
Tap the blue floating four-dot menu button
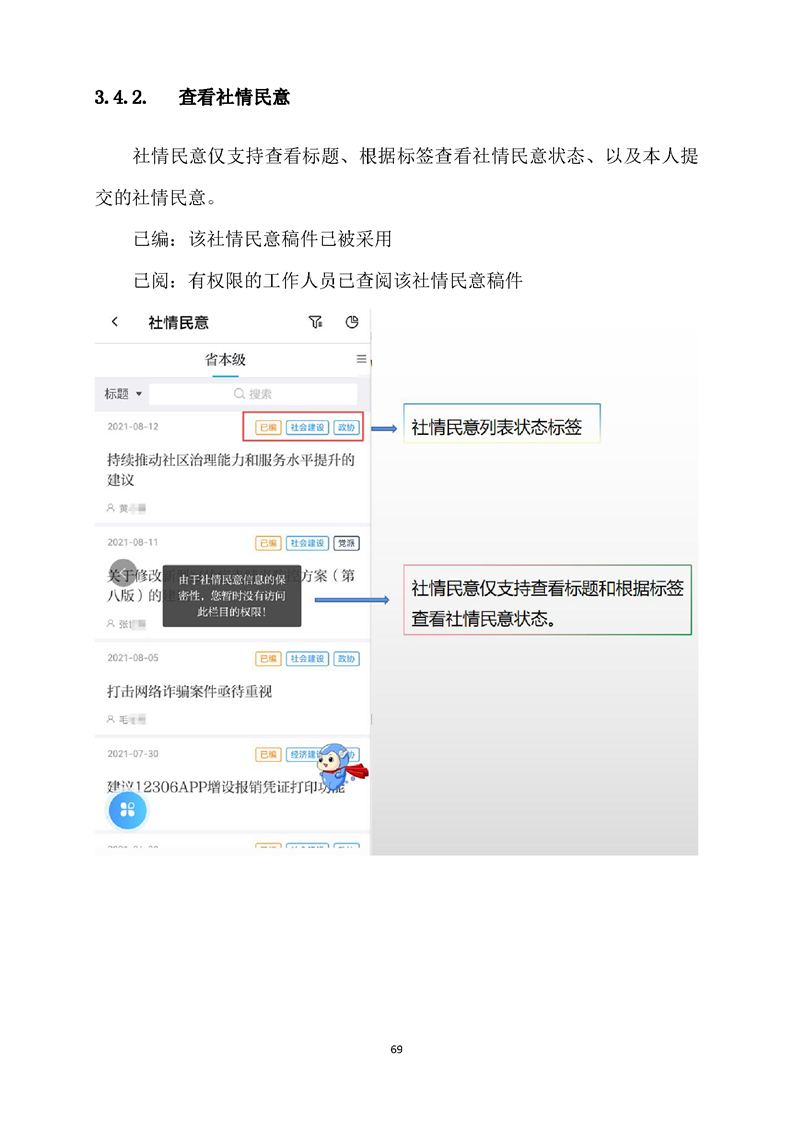127,809
